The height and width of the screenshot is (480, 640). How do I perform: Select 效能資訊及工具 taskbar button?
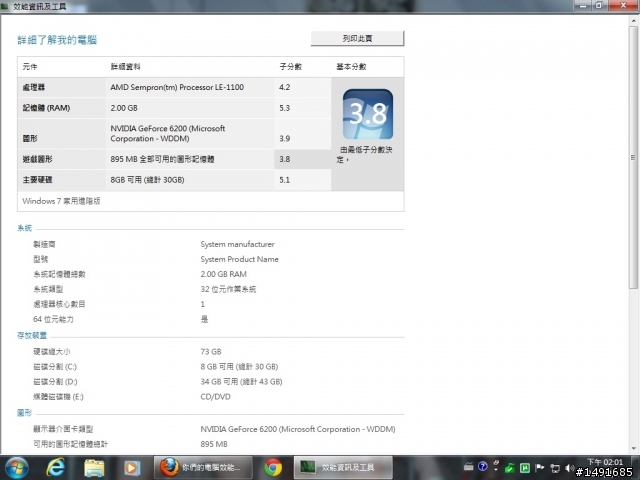tap(343, 468)
